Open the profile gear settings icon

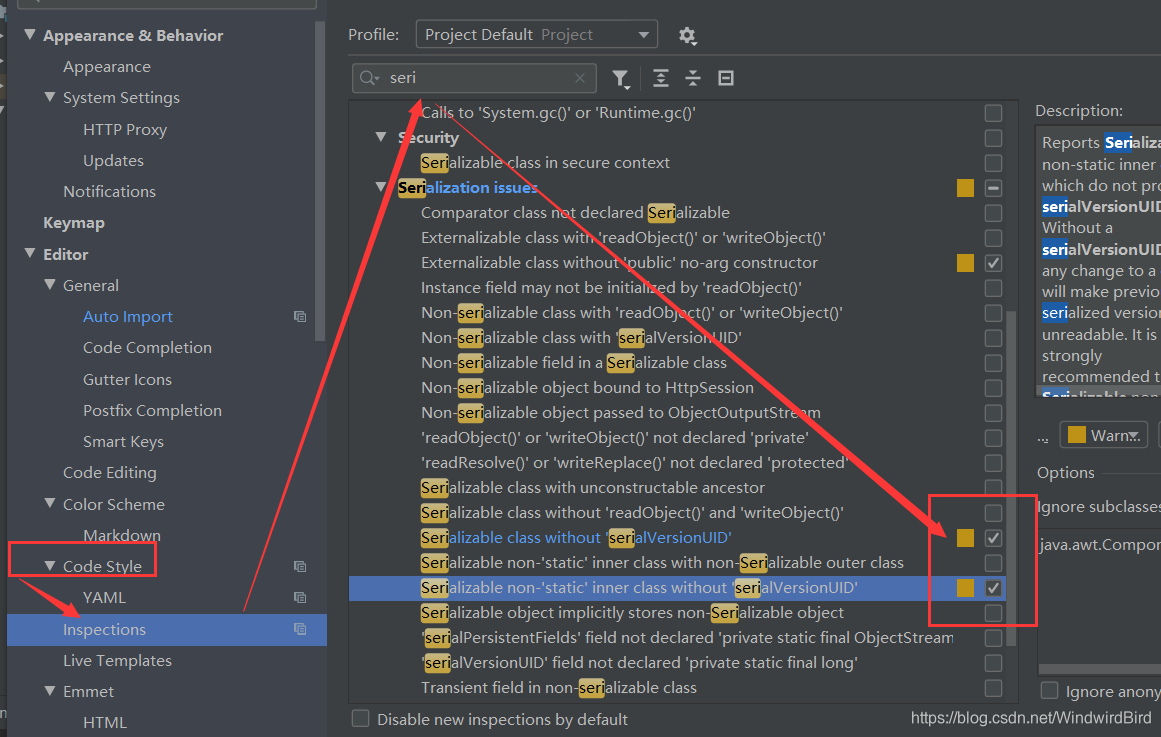(687, 36)
